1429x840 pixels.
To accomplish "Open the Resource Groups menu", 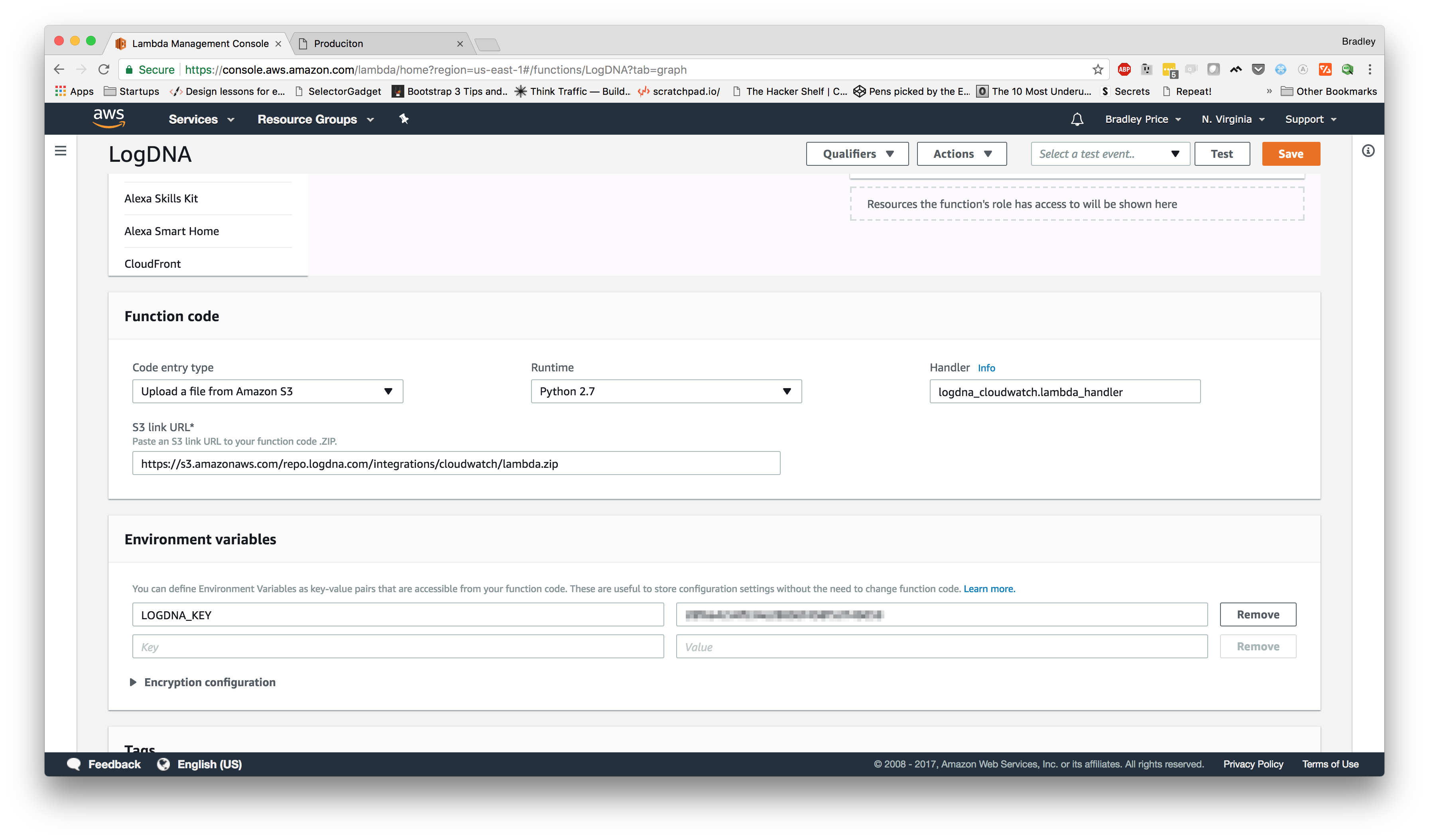I will [x=316, y=119].
